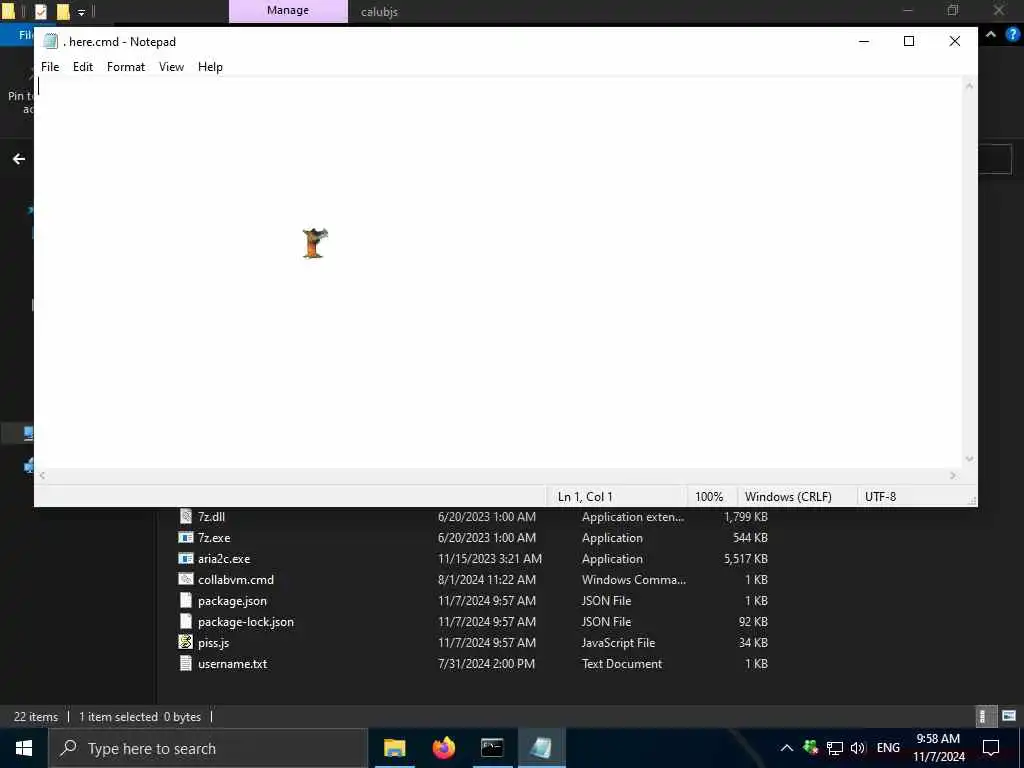Click the Text Document type cell
This screenshot has width=1024, height=768.
[x=622, y=664]
